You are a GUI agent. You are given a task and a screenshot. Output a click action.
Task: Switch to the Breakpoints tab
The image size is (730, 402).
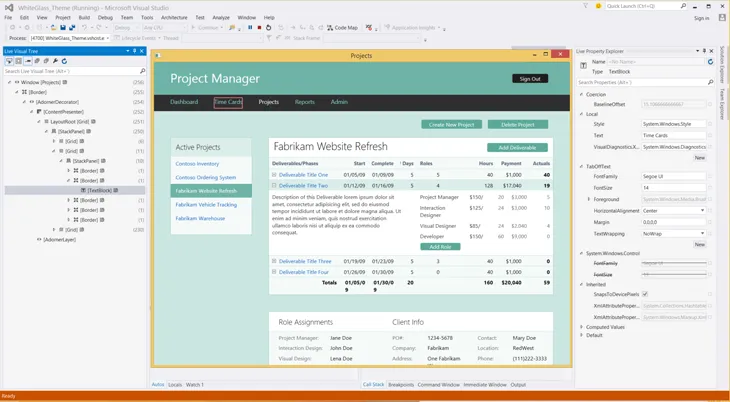(401, 385)
